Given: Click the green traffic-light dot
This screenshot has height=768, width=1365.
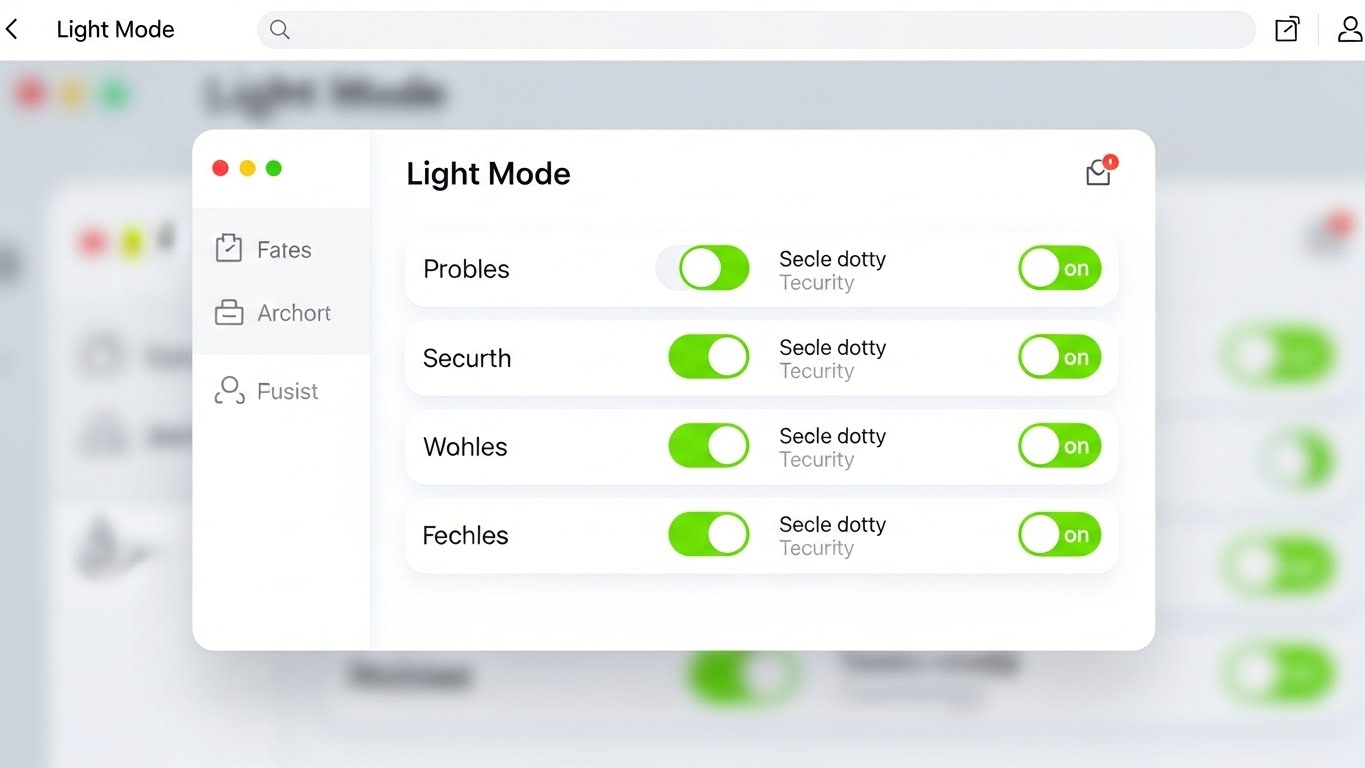Looking at the screenshot, I should (x=274, y=168).
